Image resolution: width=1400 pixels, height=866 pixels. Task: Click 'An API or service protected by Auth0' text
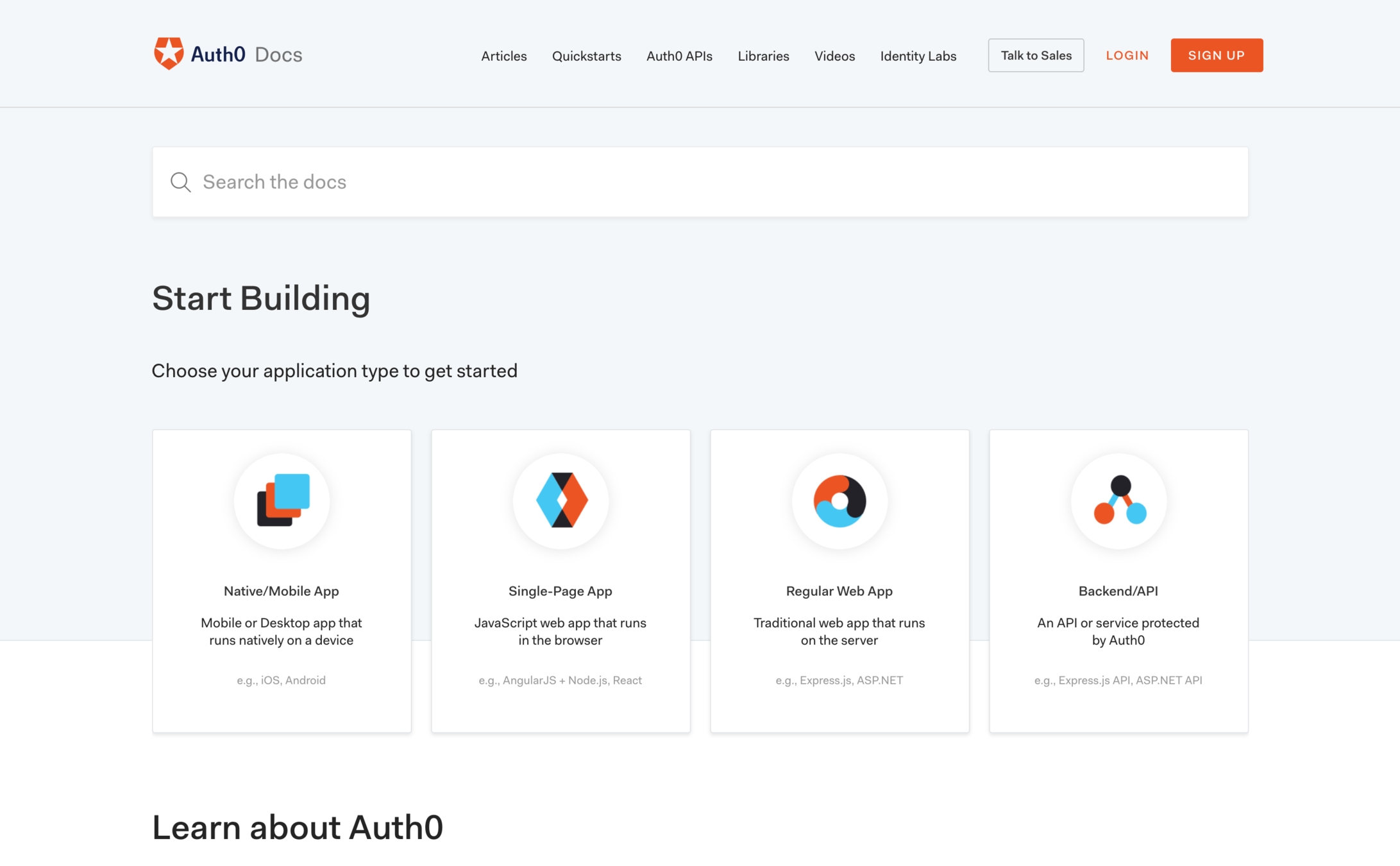pos(1118,631)
